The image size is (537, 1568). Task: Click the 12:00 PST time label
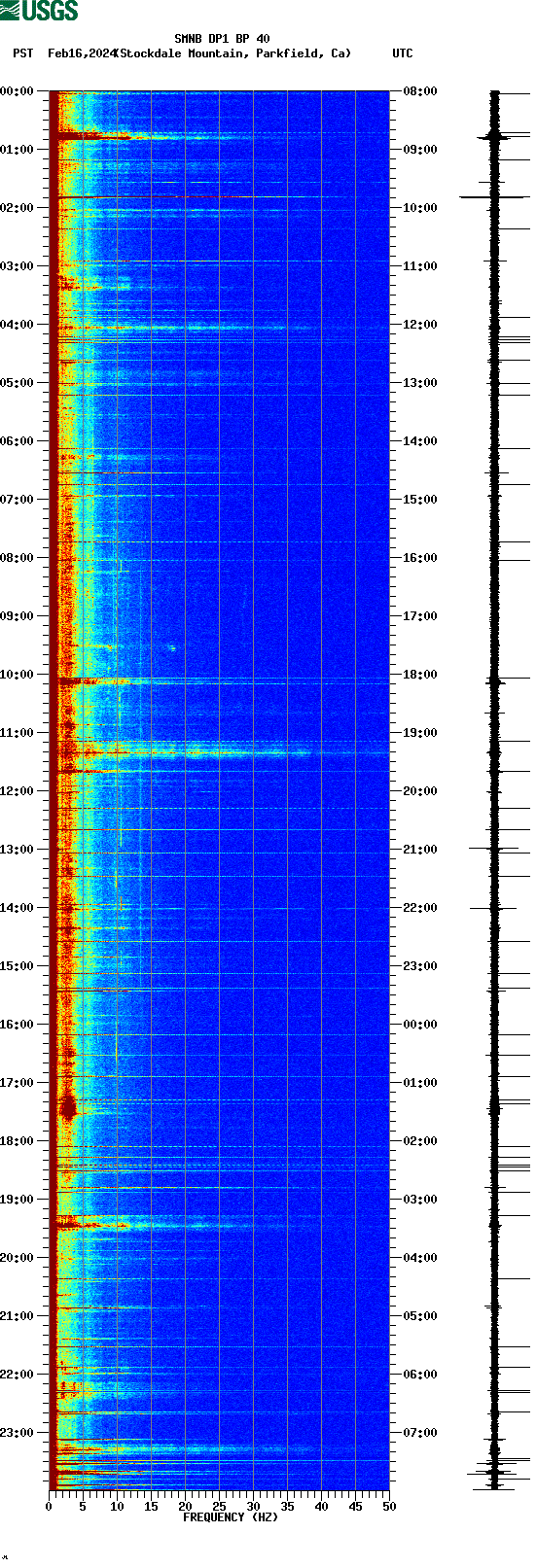[x=18, y=791]
